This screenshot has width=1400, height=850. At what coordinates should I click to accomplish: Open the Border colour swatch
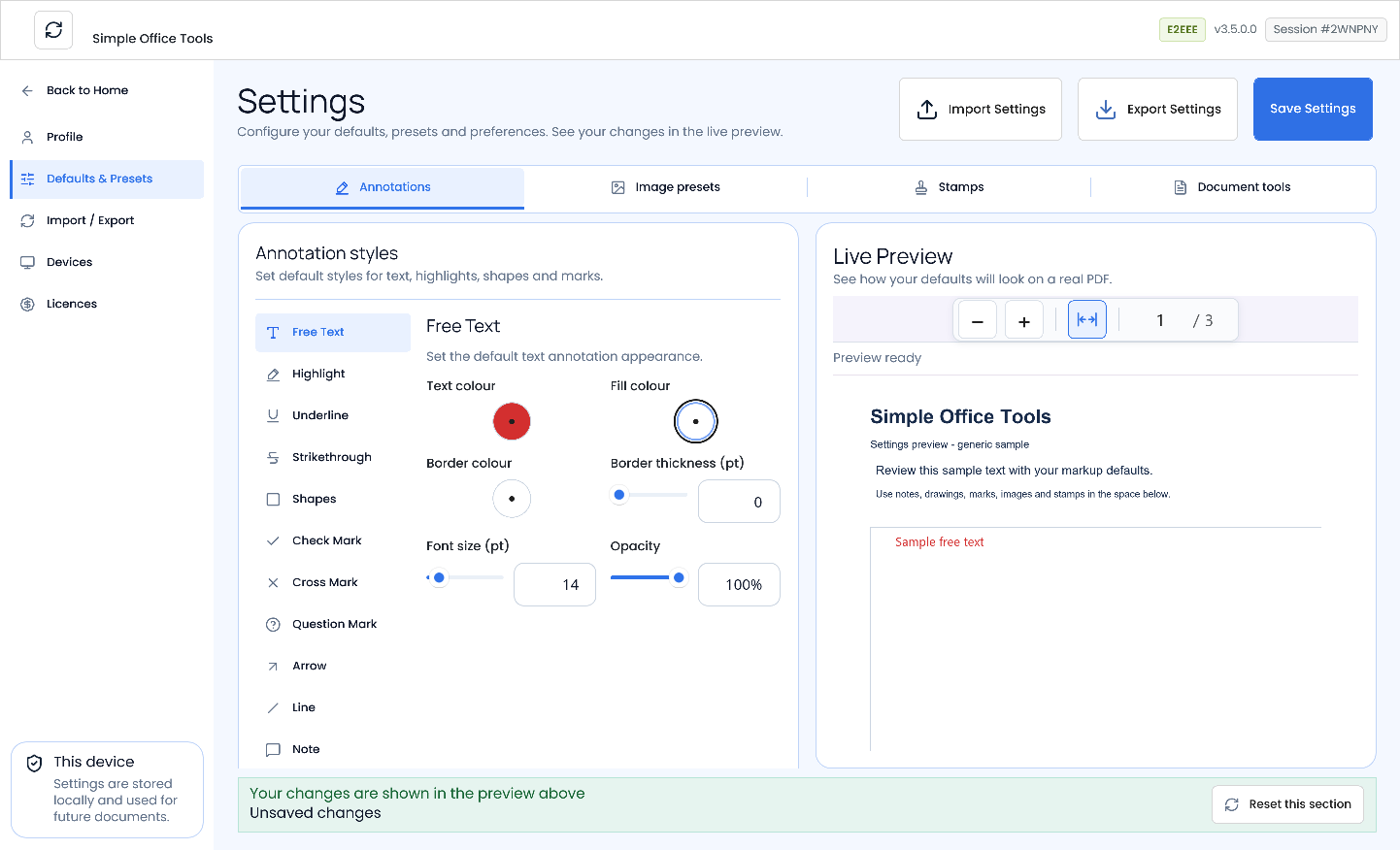(512, 499)
